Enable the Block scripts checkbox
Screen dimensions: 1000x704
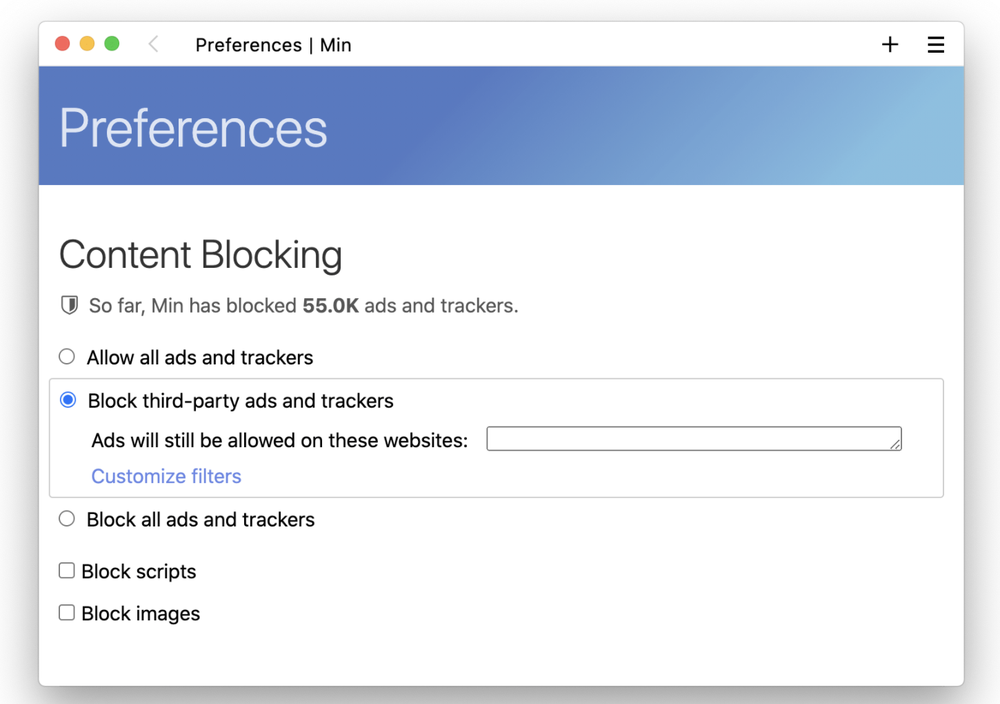click(66, 570)
